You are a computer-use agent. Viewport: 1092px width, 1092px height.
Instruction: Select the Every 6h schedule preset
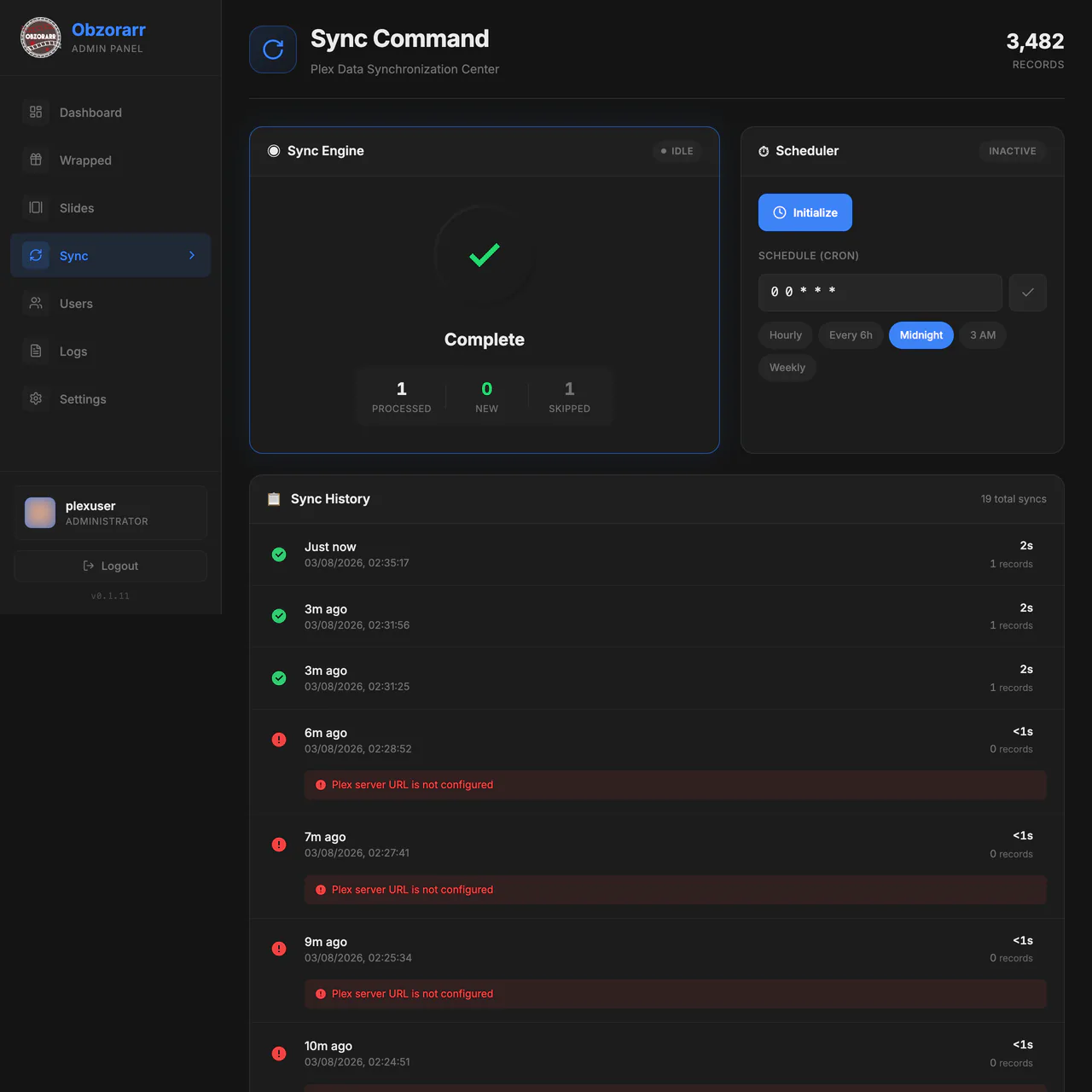(851, 335)
